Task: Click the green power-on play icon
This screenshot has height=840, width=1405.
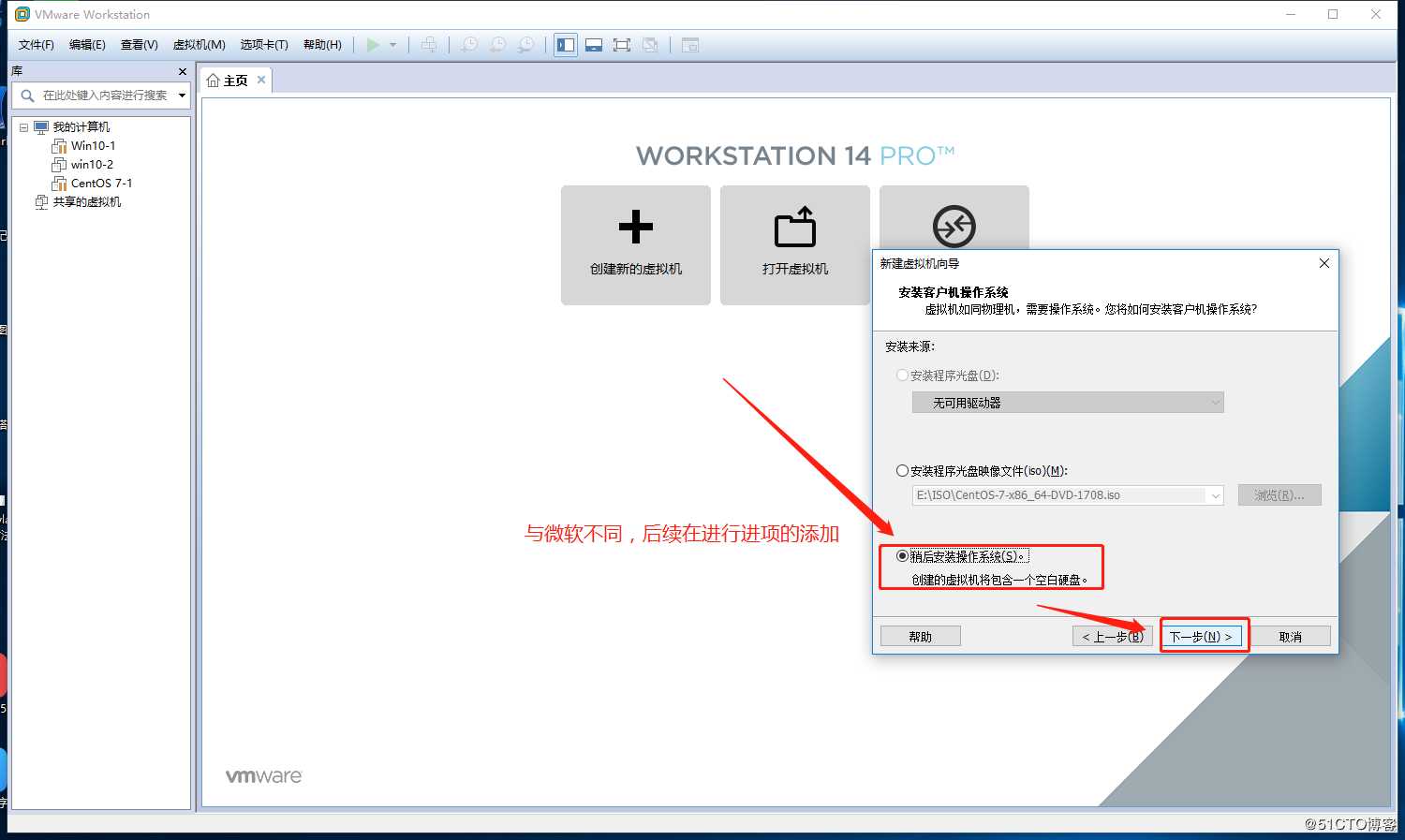Action: 373,45
